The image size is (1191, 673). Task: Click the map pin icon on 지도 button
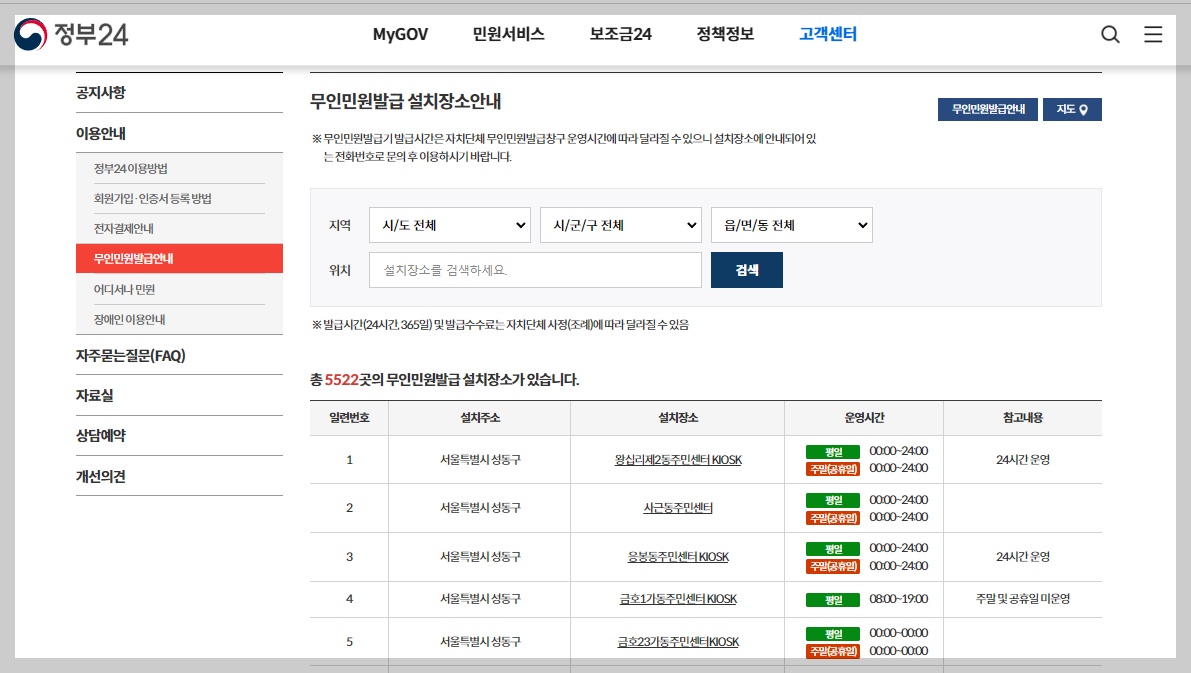(x=1086, y=110)
